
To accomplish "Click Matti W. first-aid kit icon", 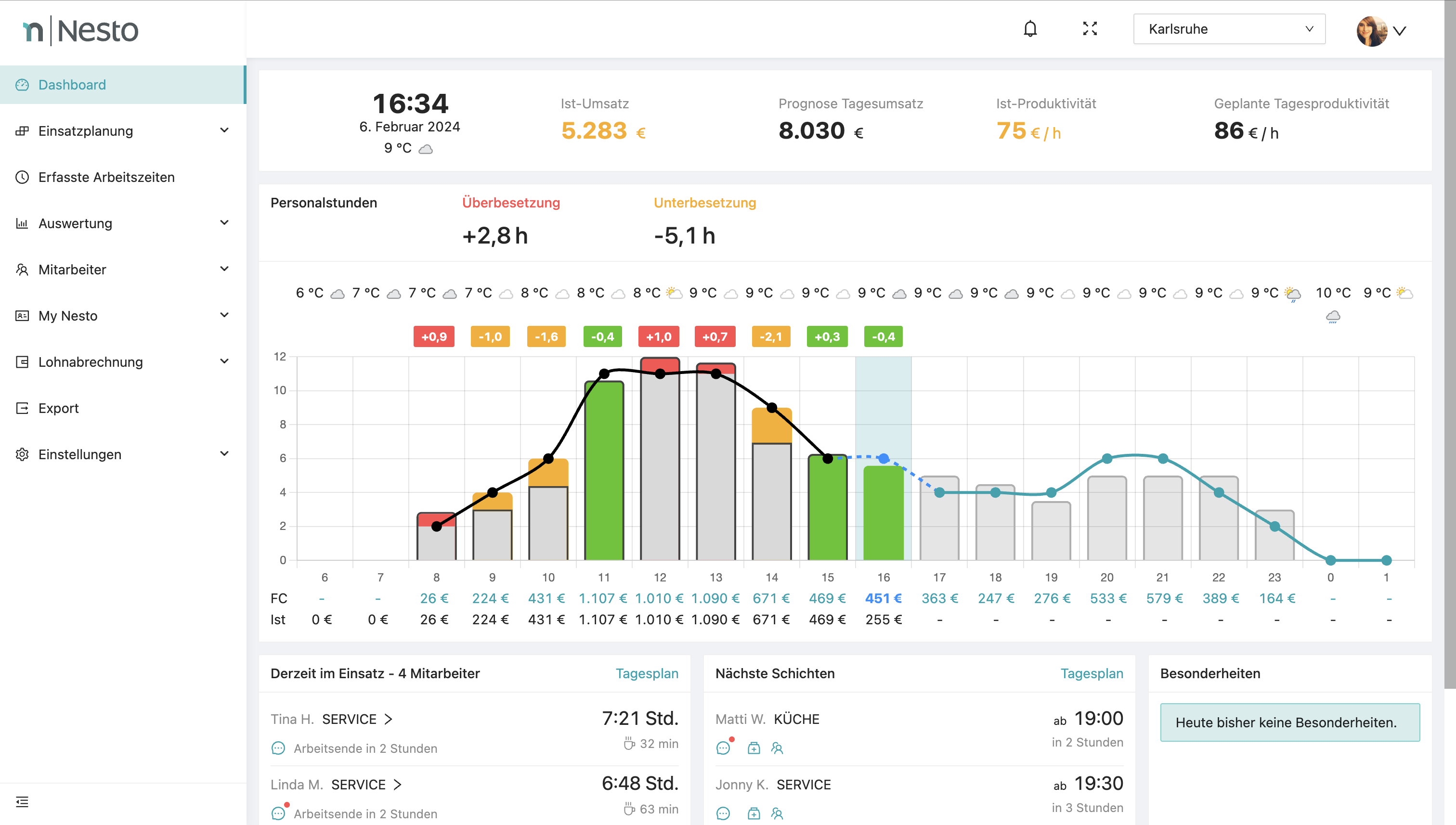I will [753, 748].
